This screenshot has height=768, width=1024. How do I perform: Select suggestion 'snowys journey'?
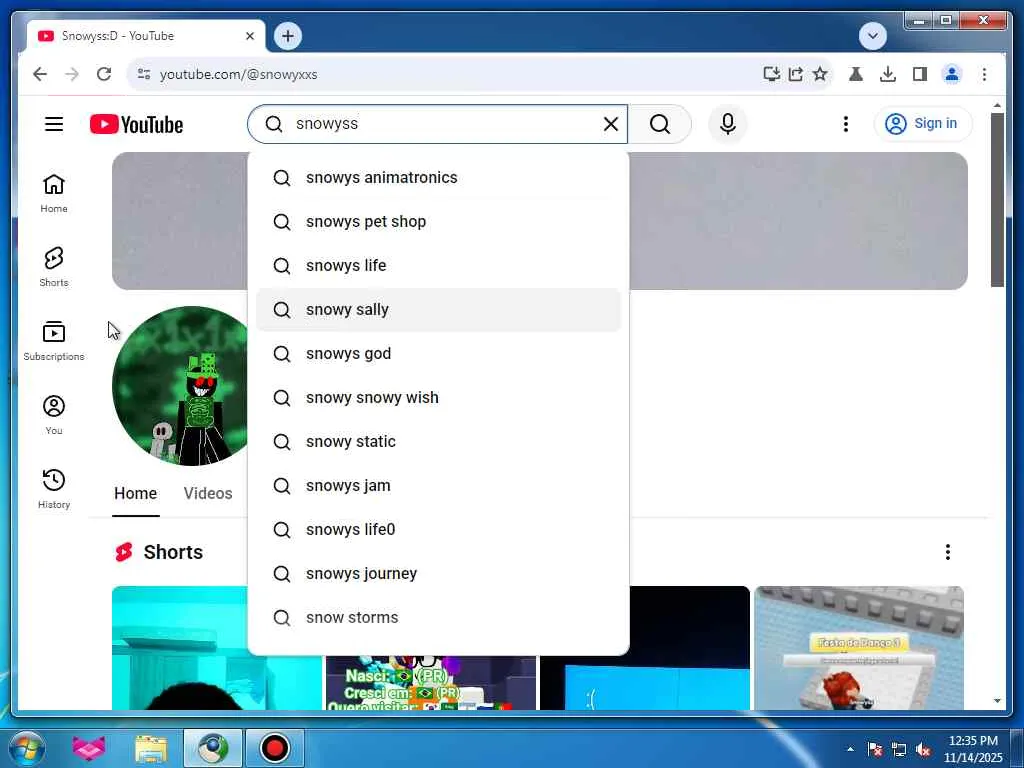tap(438, 573)
